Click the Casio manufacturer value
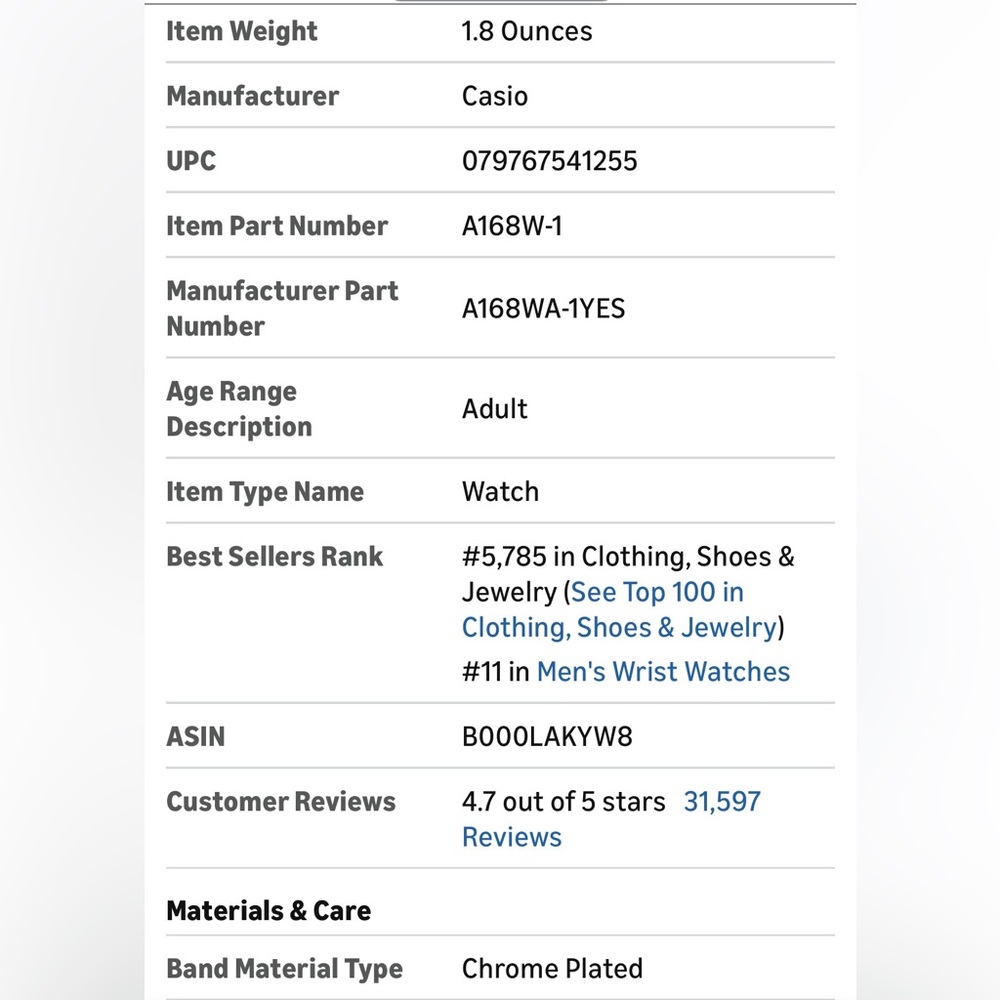1000x1000 pixels. point(495,96)
